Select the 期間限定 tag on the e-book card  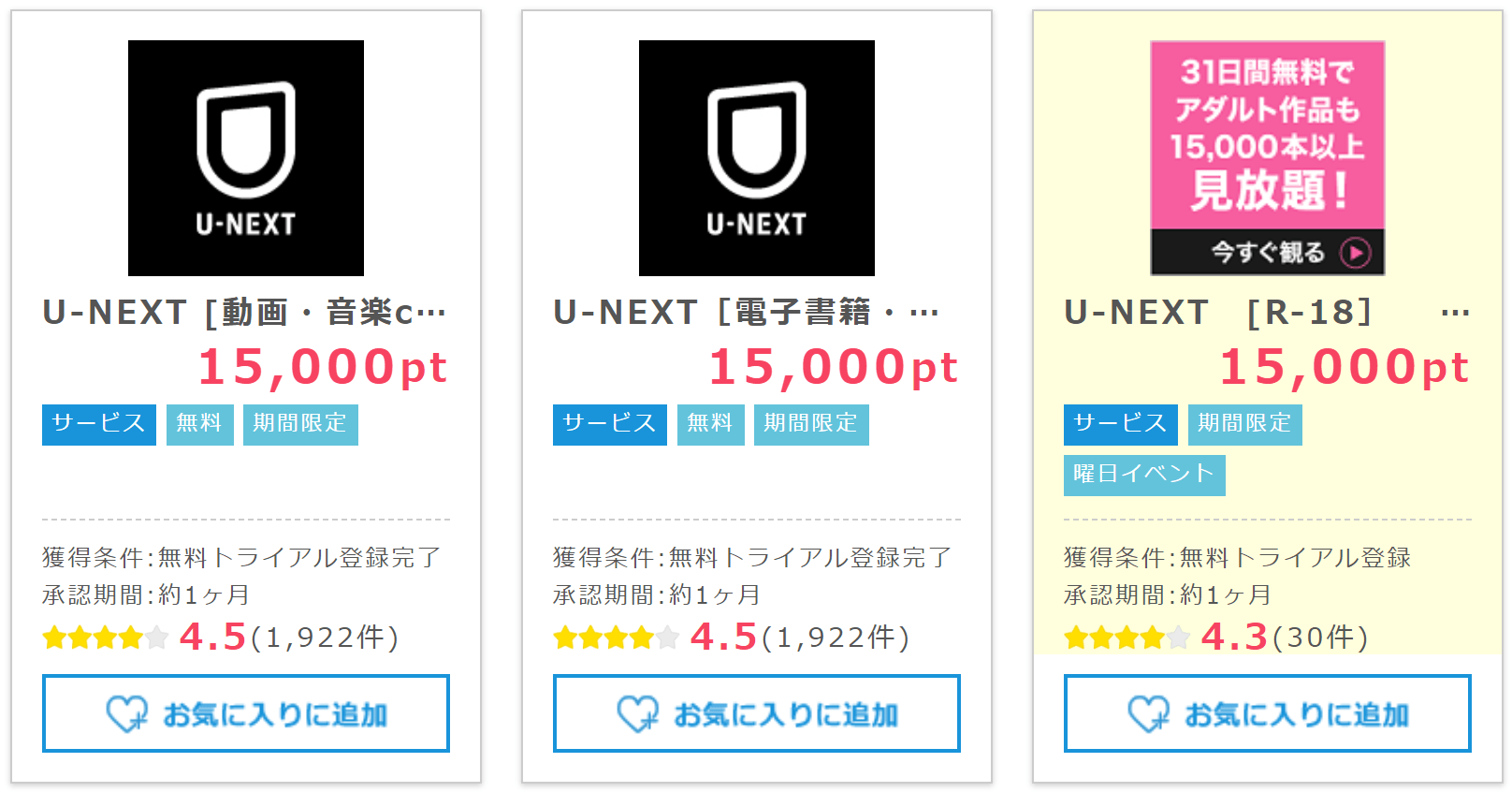tap(811, 424)
